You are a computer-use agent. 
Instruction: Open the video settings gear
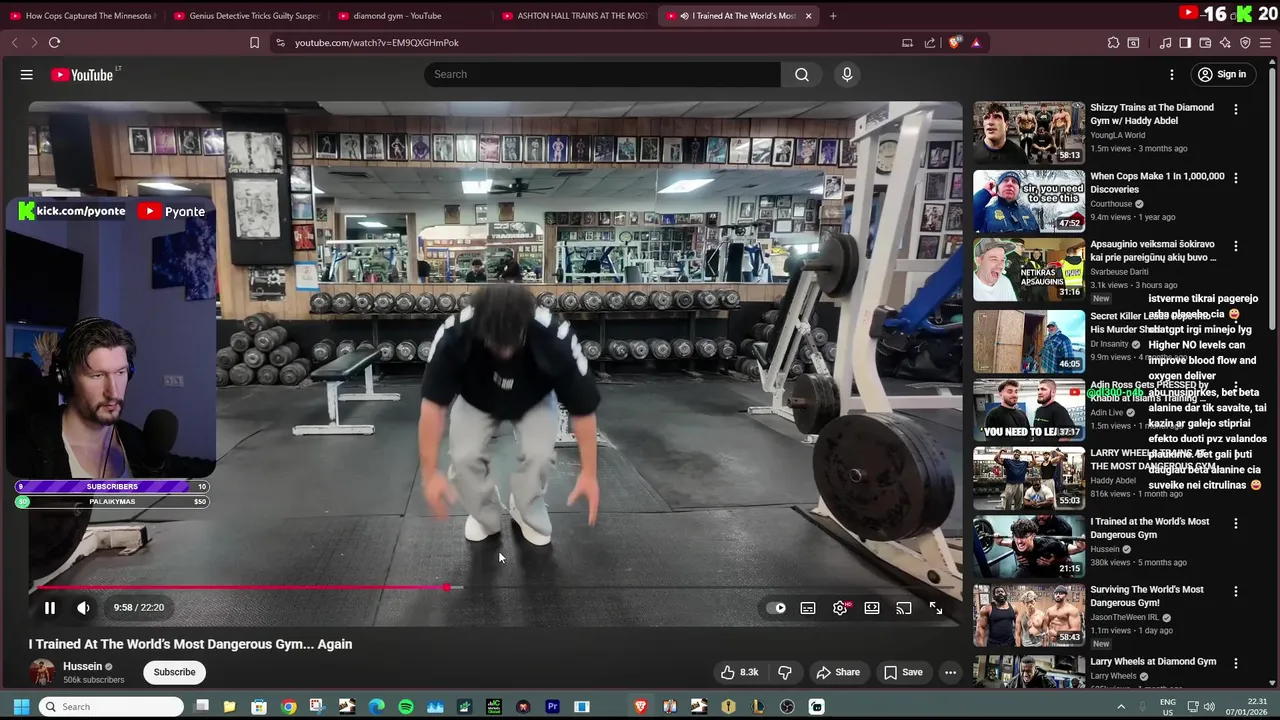(x=840, y=608)
